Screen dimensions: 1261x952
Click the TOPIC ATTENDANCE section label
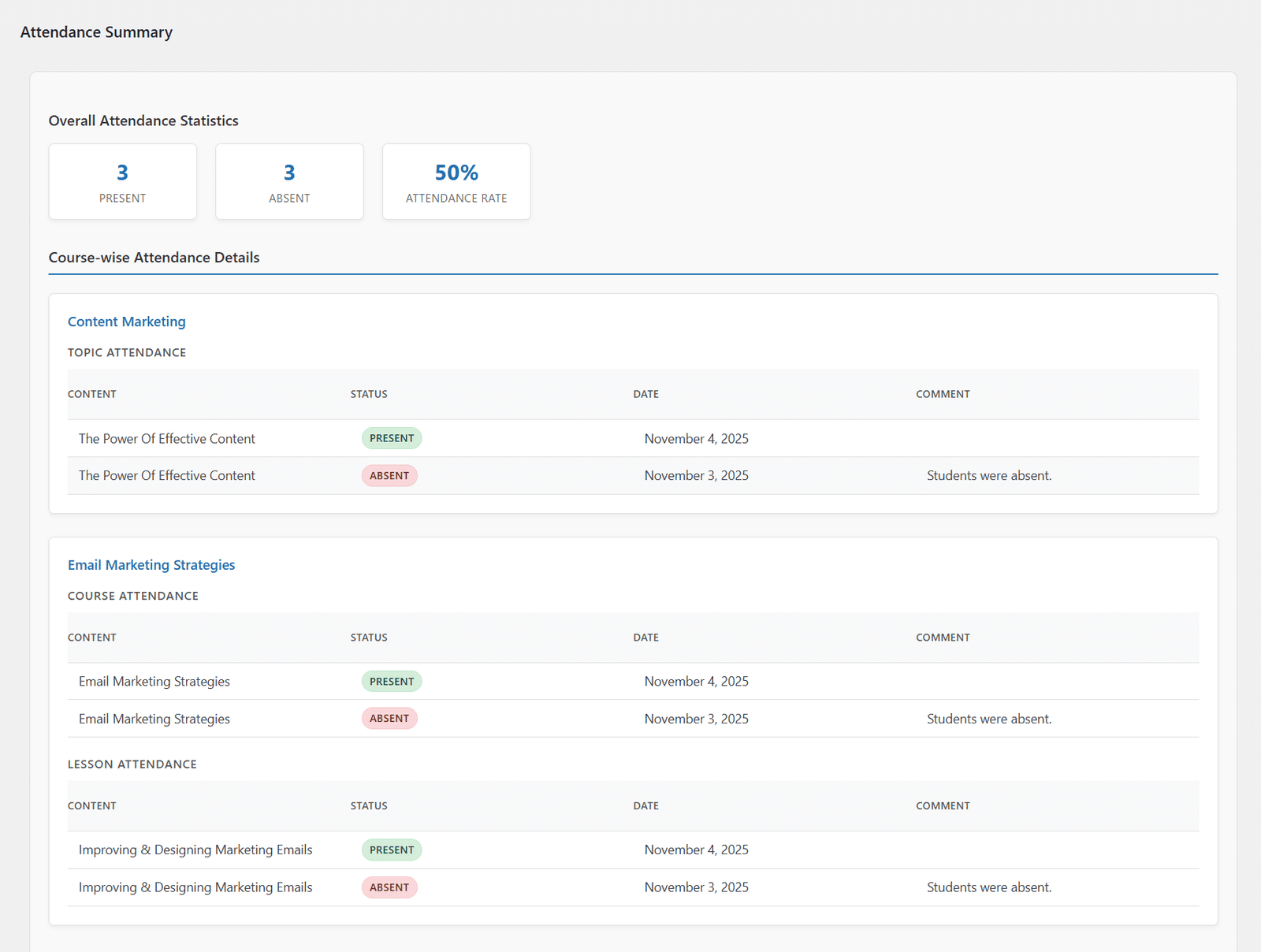tap(127, 352)
